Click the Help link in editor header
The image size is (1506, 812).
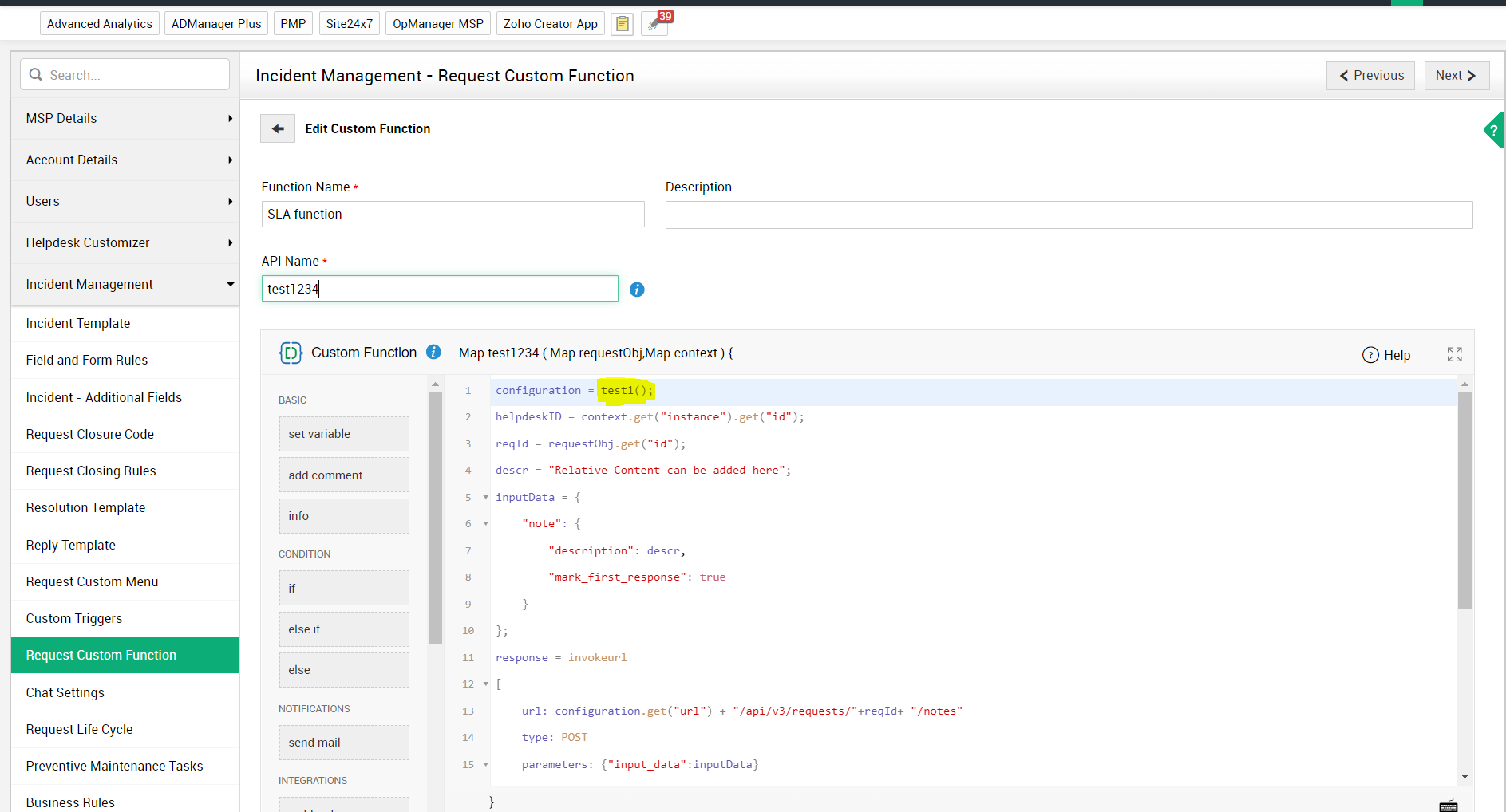click(1386, 355)
